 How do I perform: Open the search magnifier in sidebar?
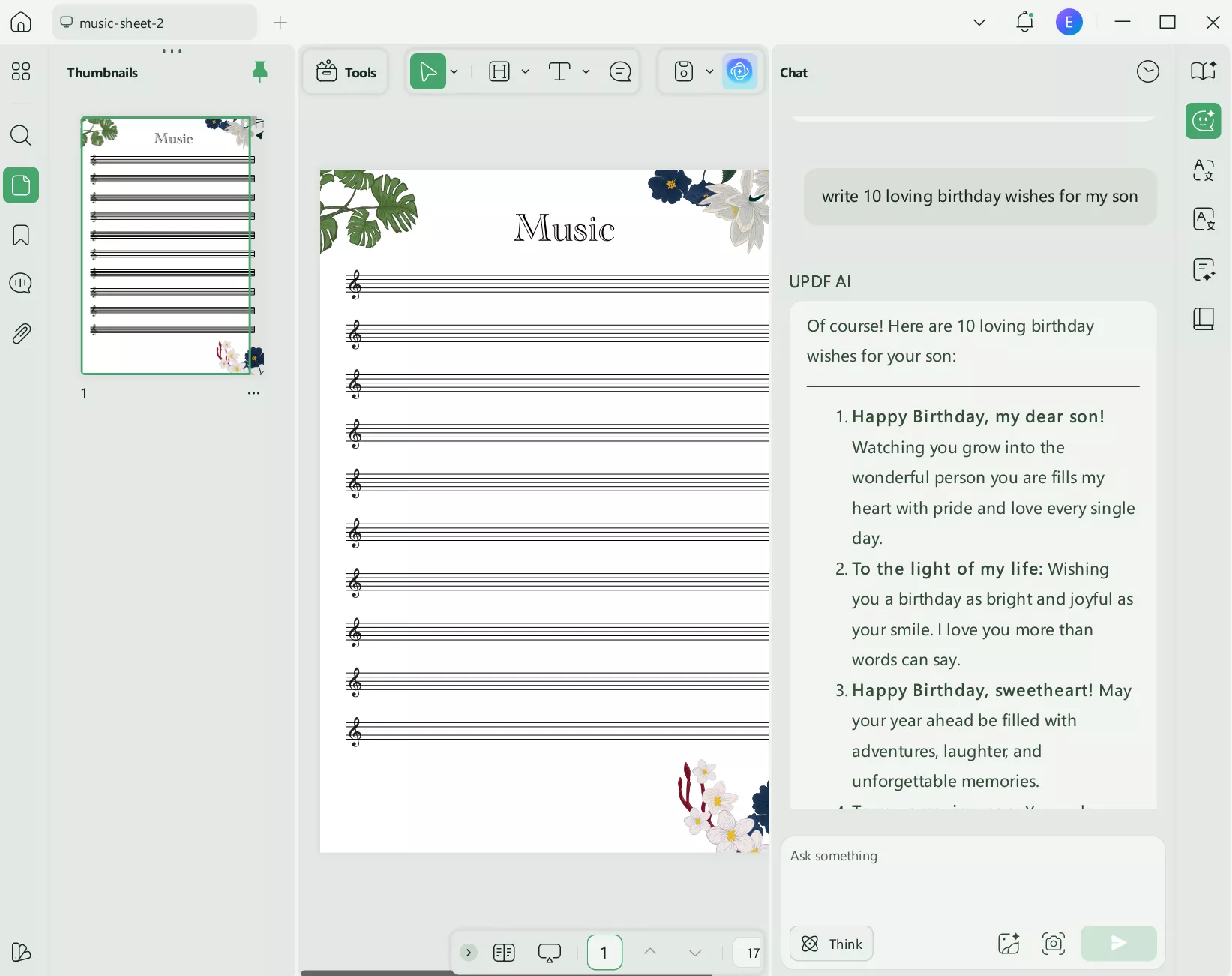coord(21,136)
